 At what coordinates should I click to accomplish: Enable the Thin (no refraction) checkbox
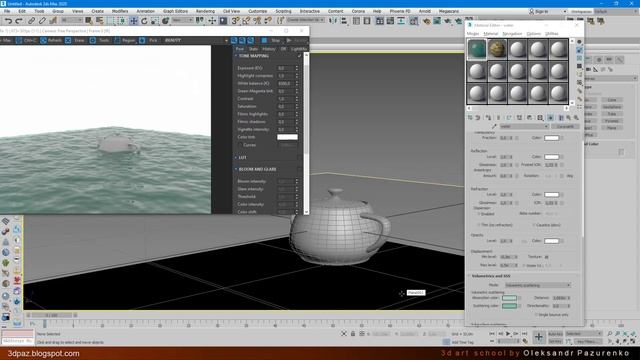[x=479, y=225]
